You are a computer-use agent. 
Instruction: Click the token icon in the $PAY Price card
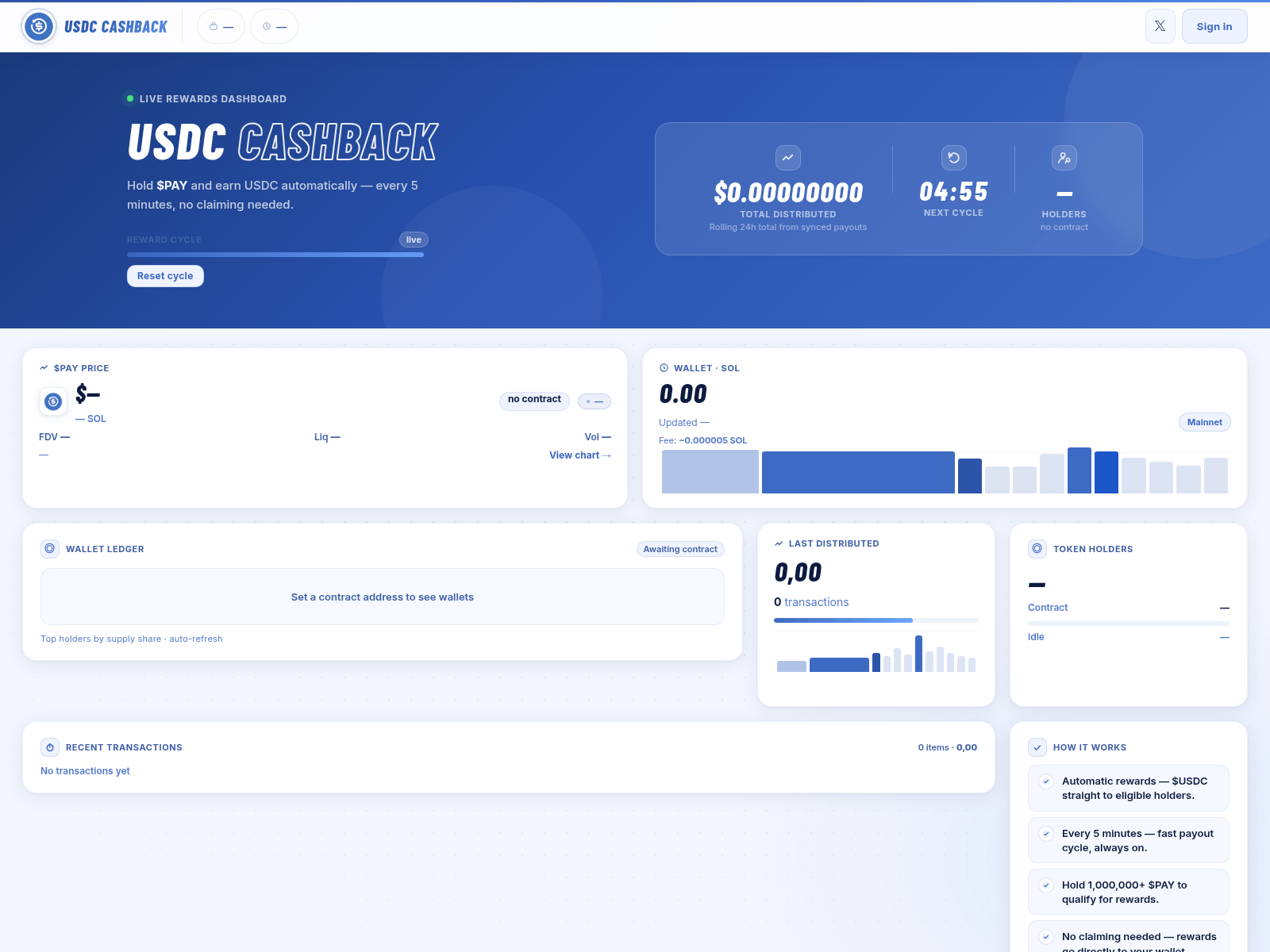pos(53,401)
